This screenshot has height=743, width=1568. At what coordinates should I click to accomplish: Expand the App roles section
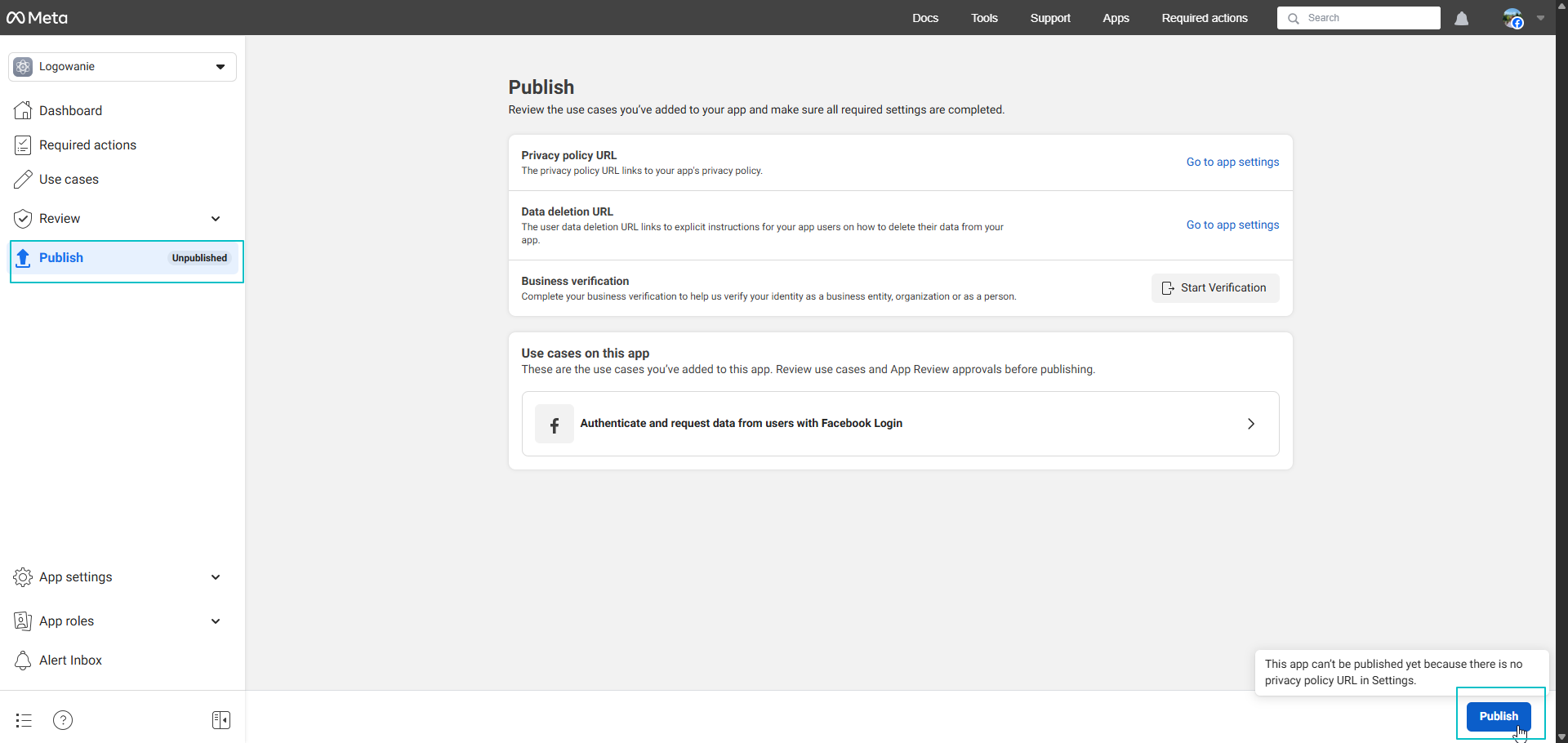pyautogui.click(x=216, y=621)
